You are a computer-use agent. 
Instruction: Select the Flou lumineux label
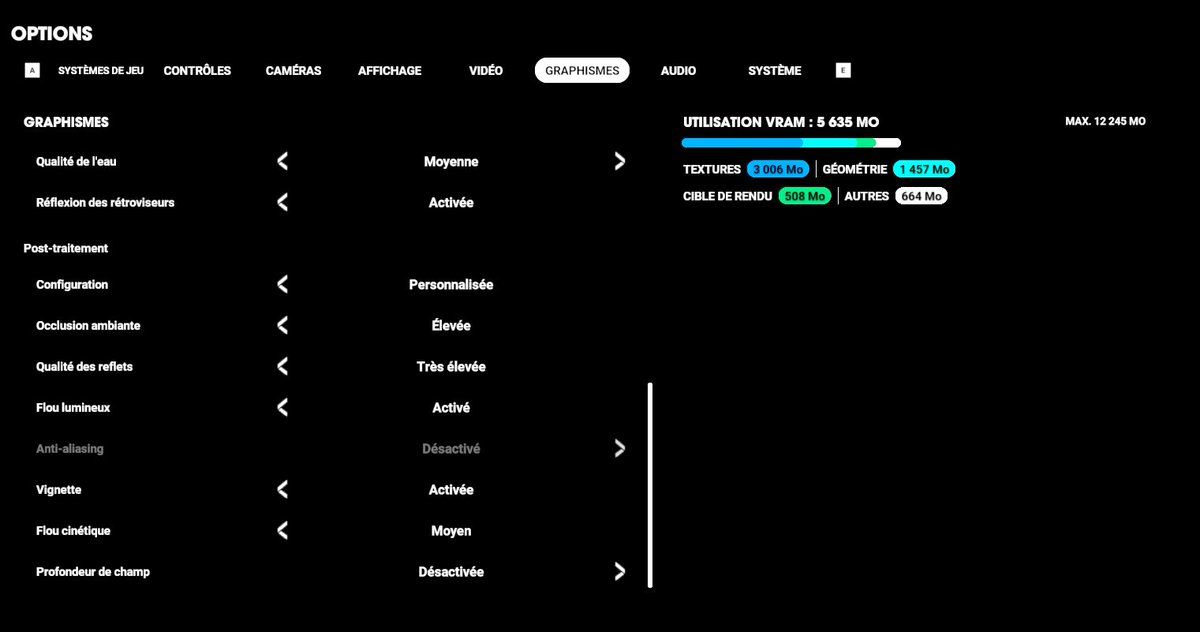(x=73, y=408)
